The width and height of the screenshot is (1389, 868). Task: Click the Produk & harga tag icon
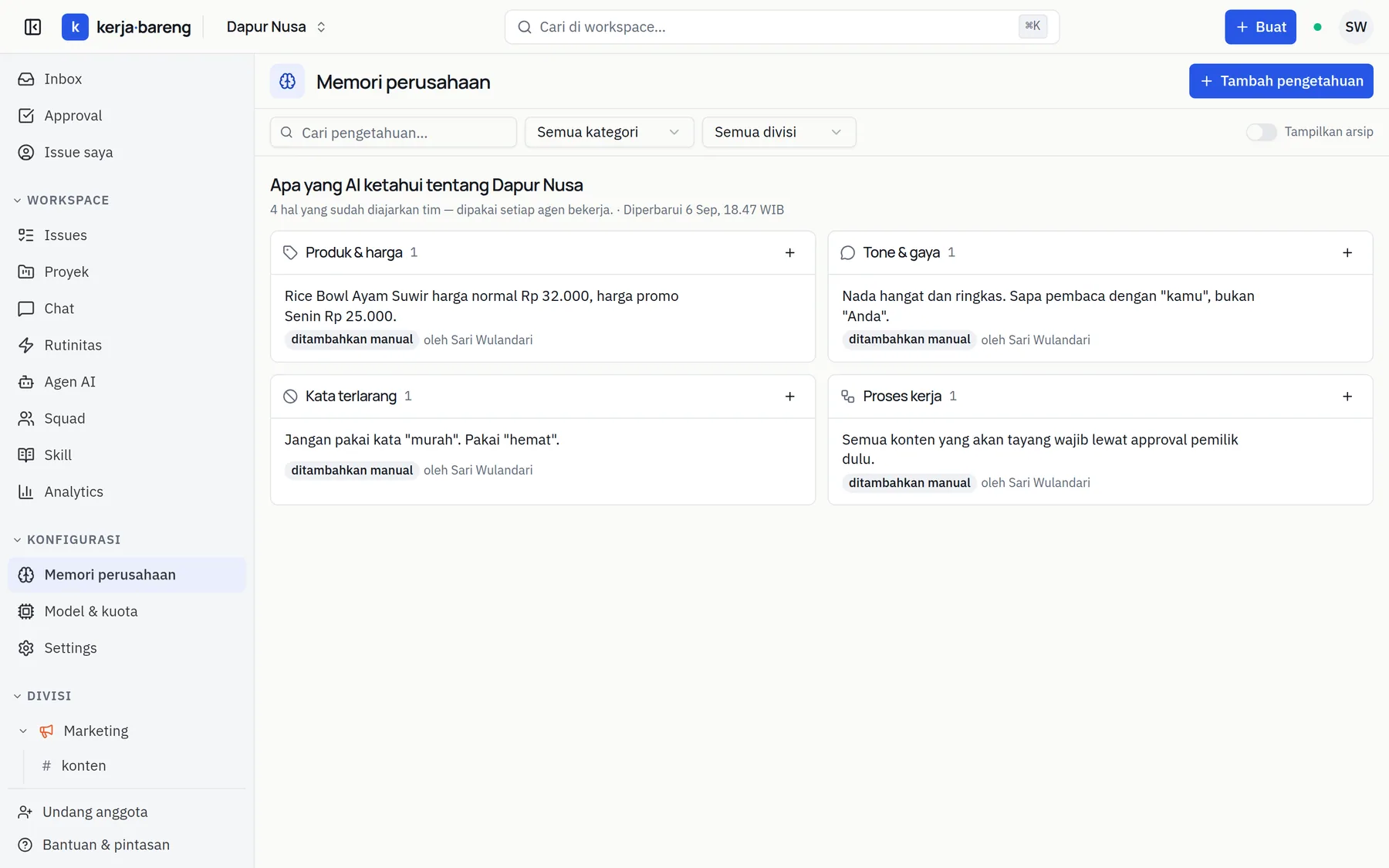coord(290,253)
